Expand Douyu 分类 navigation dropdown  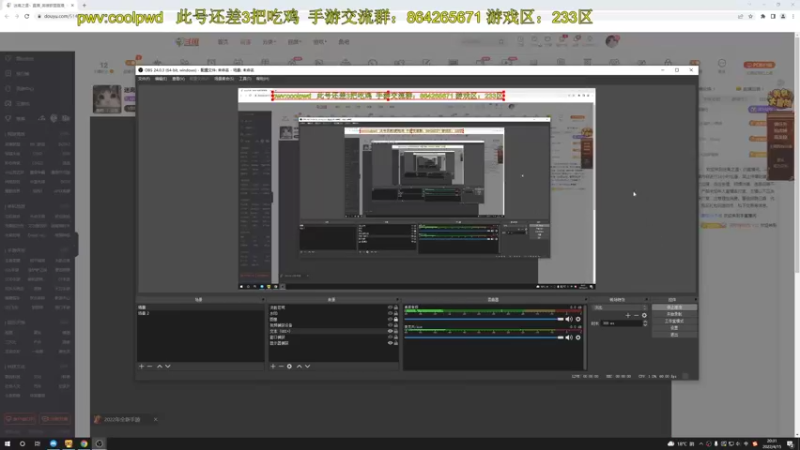269,42
